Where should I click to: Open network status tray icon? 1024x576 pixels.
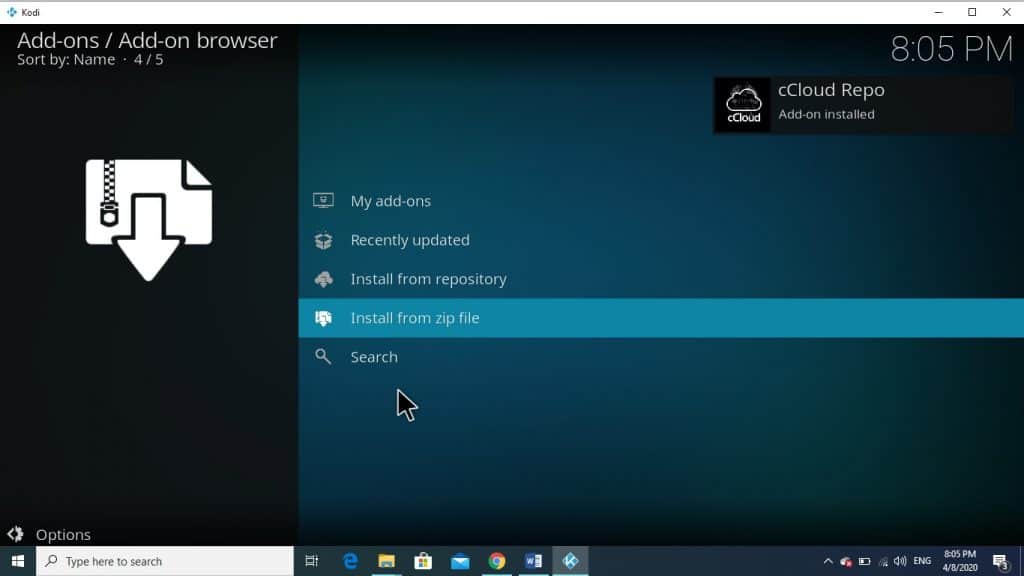tap(883, 562)
